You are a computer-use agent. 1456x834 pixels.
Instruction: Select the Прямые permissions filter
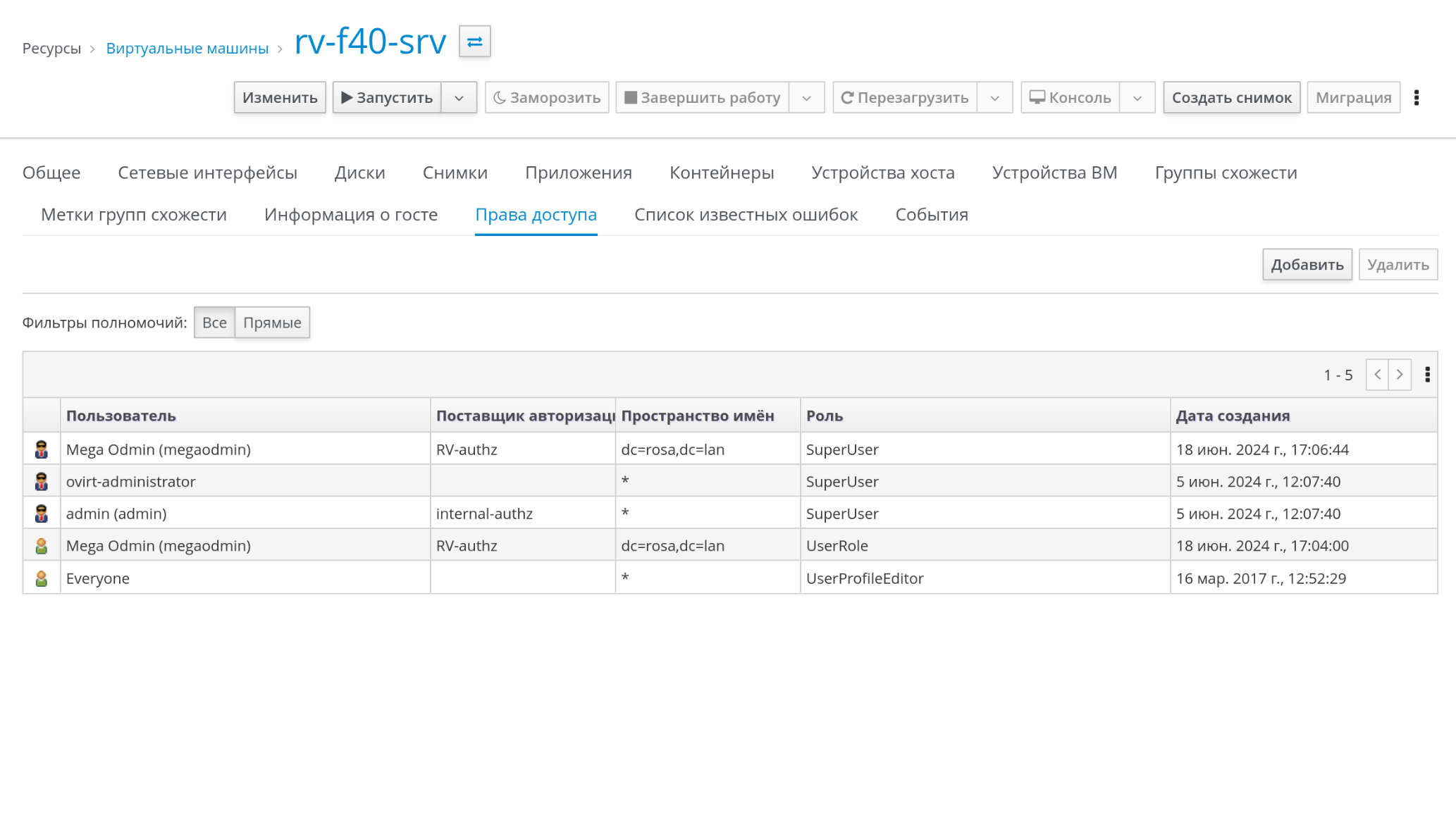coord(272,323)
